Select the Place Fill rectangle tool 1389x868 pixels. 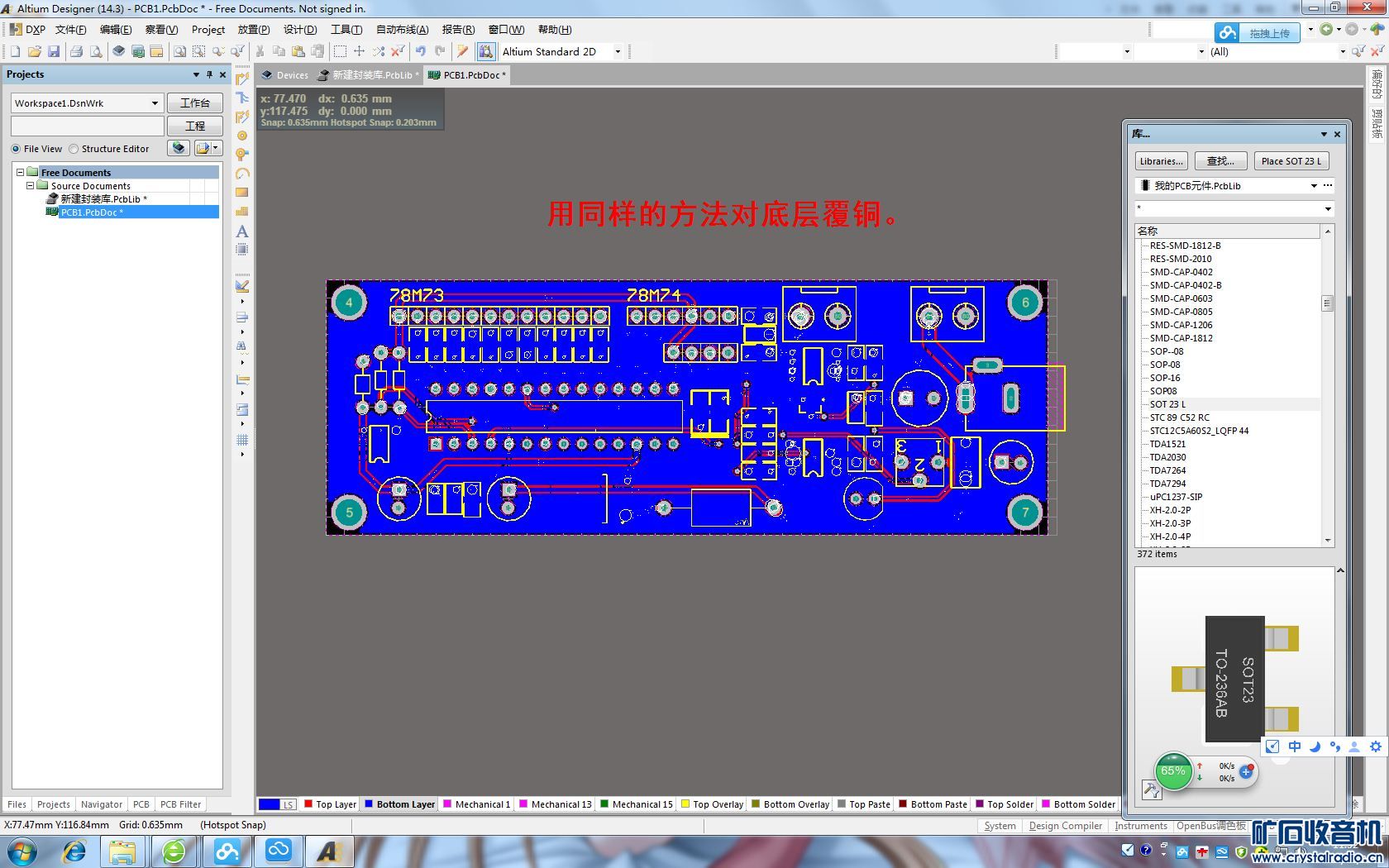point(242,192)
